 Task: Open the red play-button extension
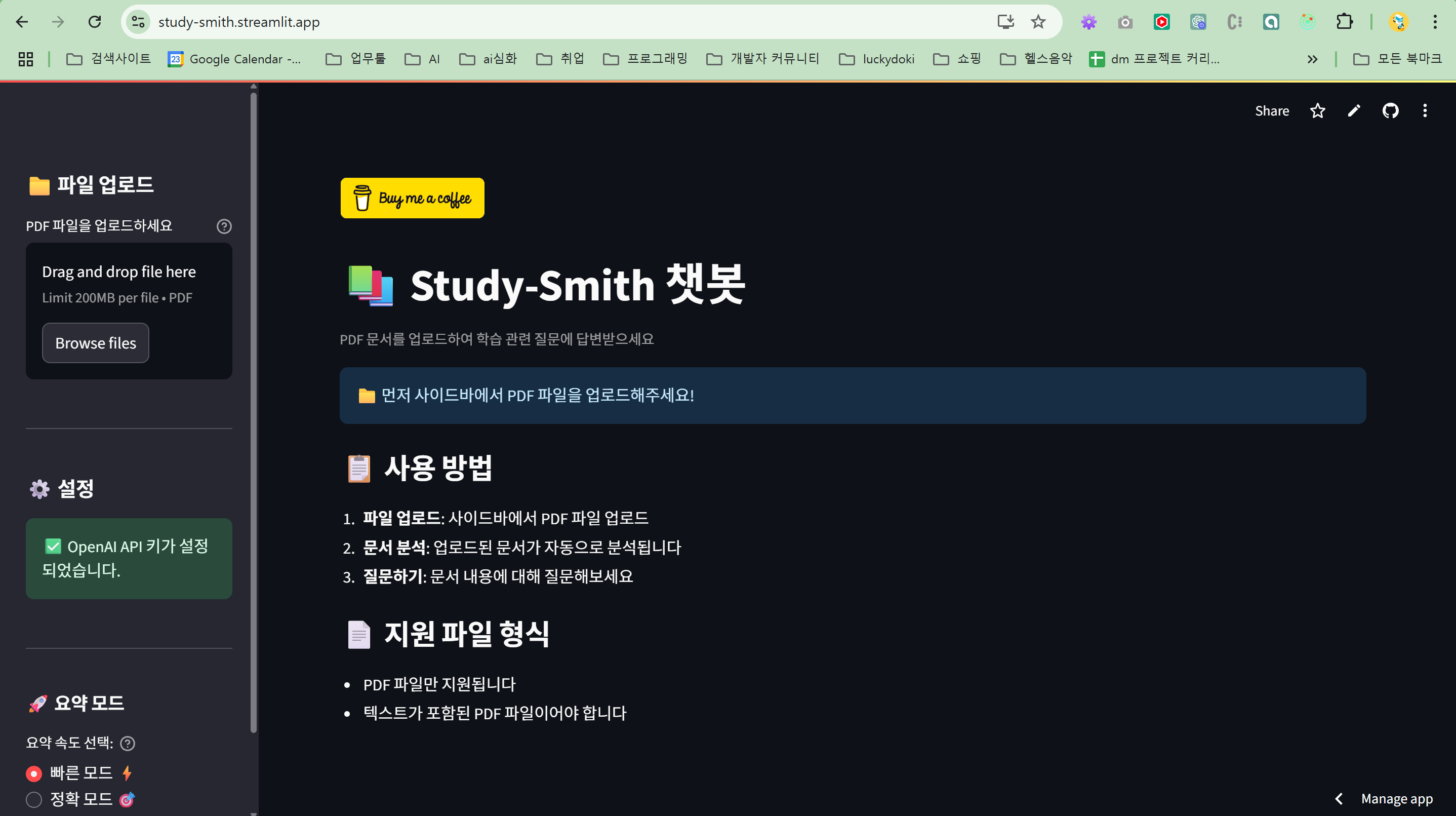1161,22
